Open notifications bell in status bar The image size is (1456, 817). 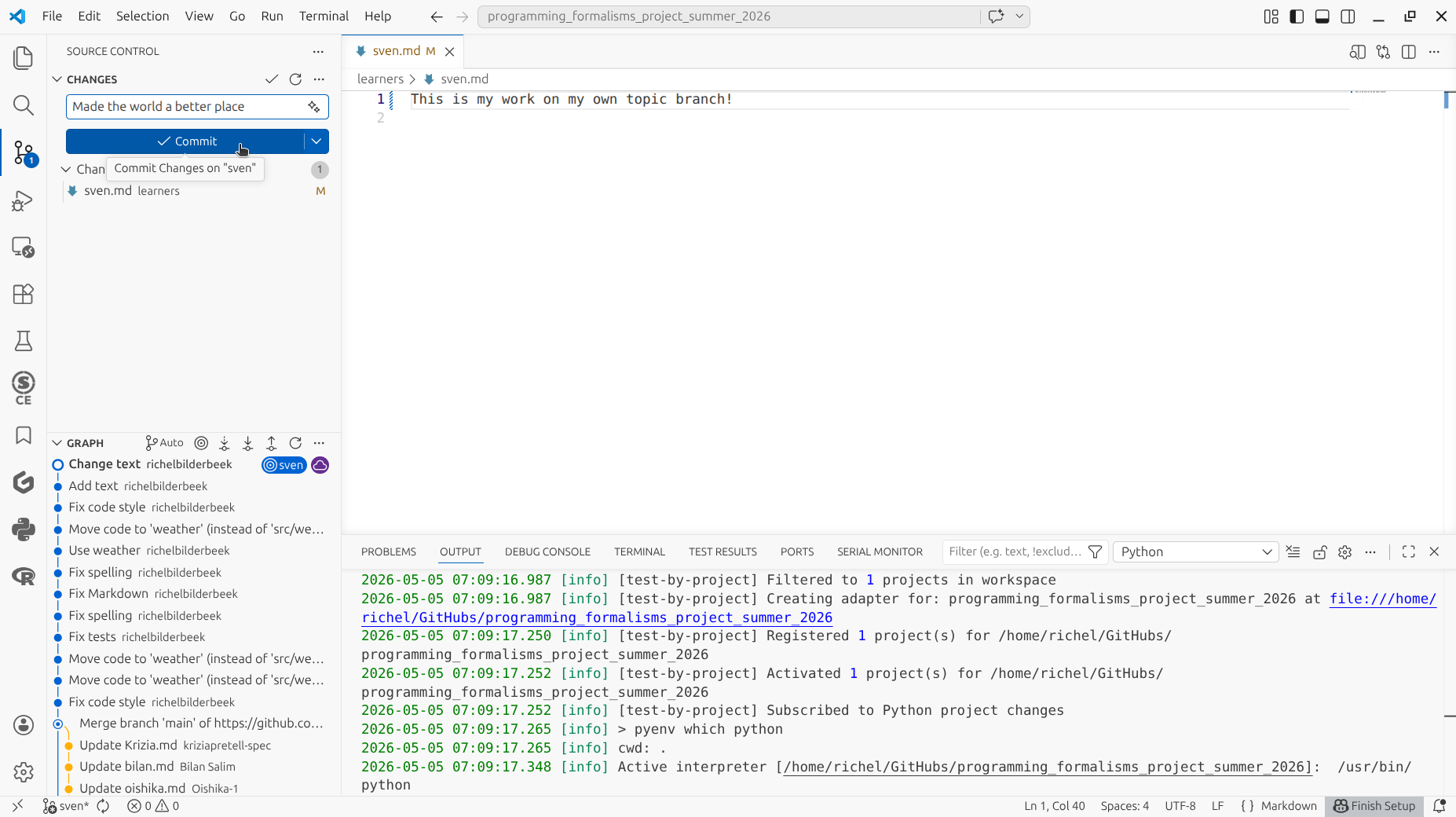tap(1439, 806)
